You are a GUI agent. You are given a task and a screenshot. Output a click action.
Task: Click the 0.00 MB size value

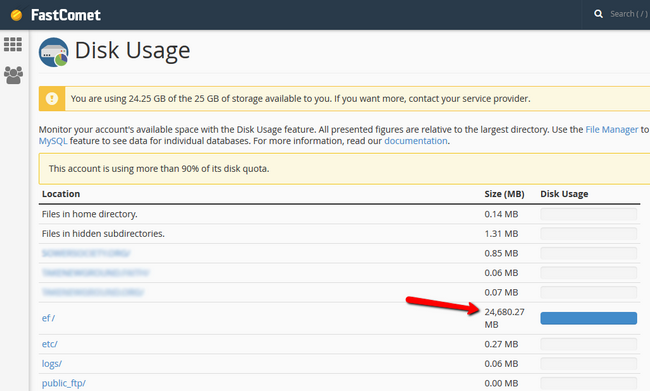tap(501, 383)
